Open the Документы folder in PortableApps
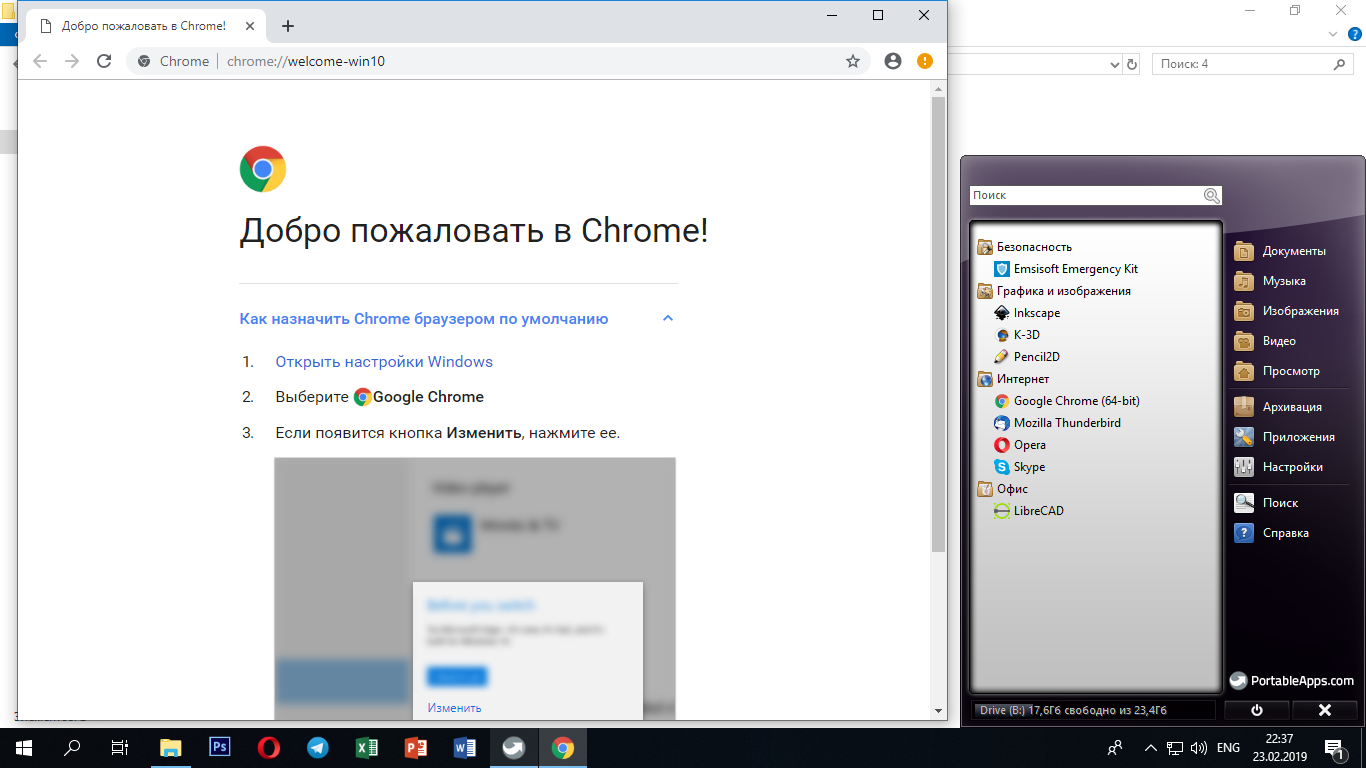The image size is (1366, 768). click(1280, 251)
